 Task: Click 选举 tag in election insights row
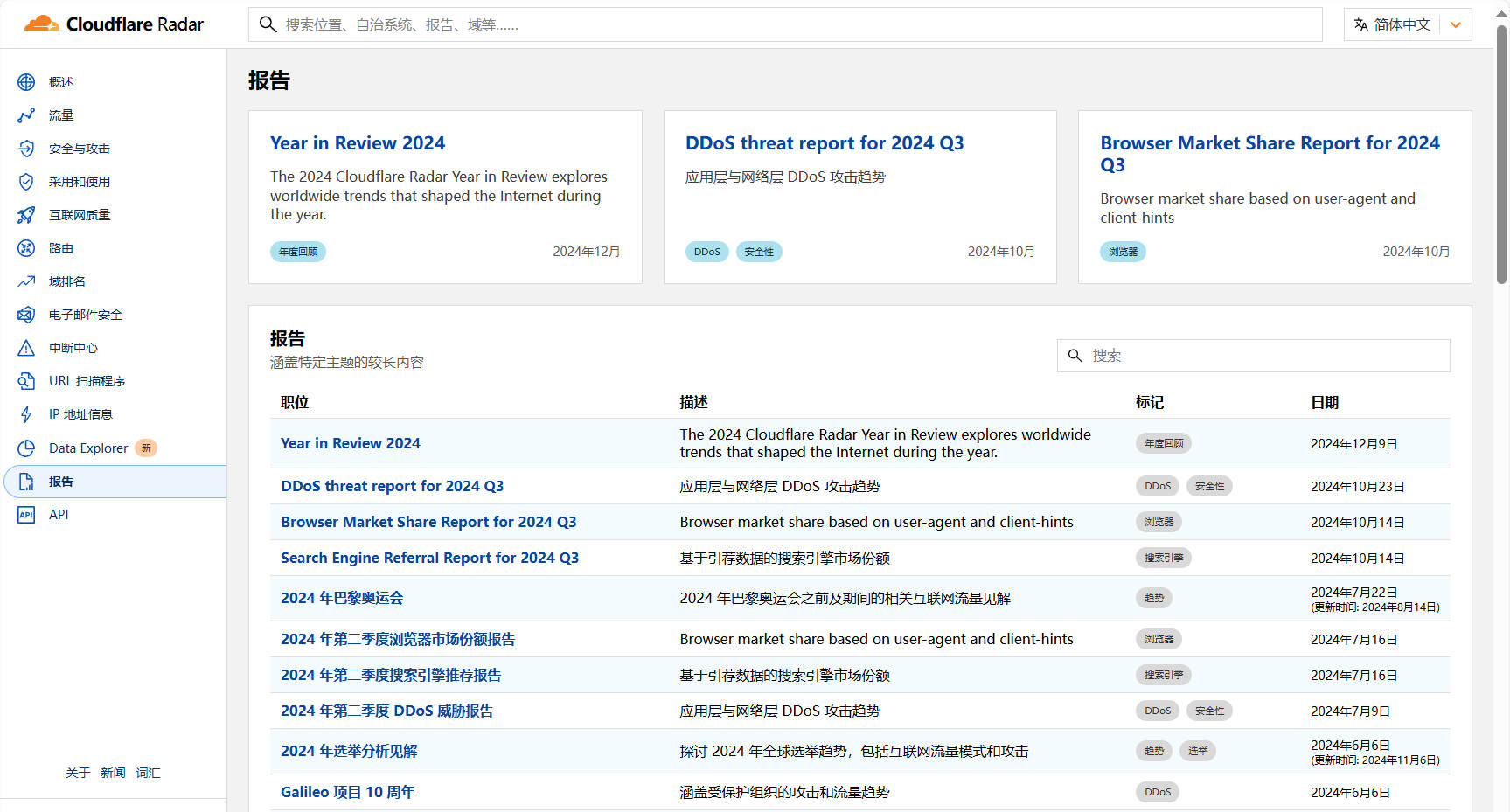point(1198,751)
